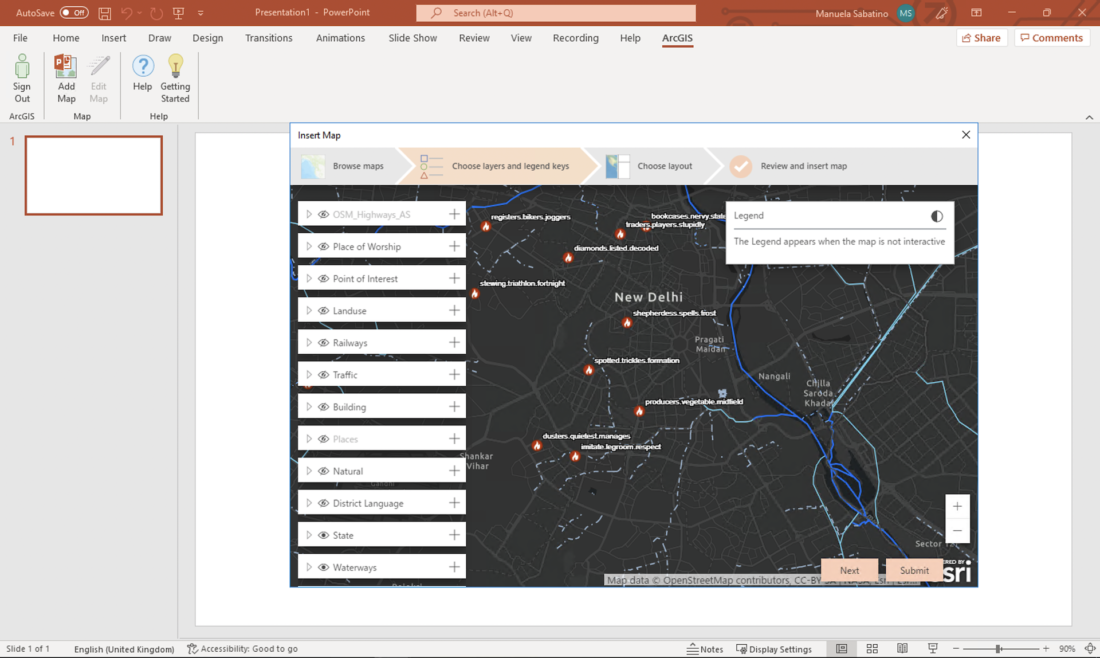Open Ribbon Display Options icon

tap(977, 13)
